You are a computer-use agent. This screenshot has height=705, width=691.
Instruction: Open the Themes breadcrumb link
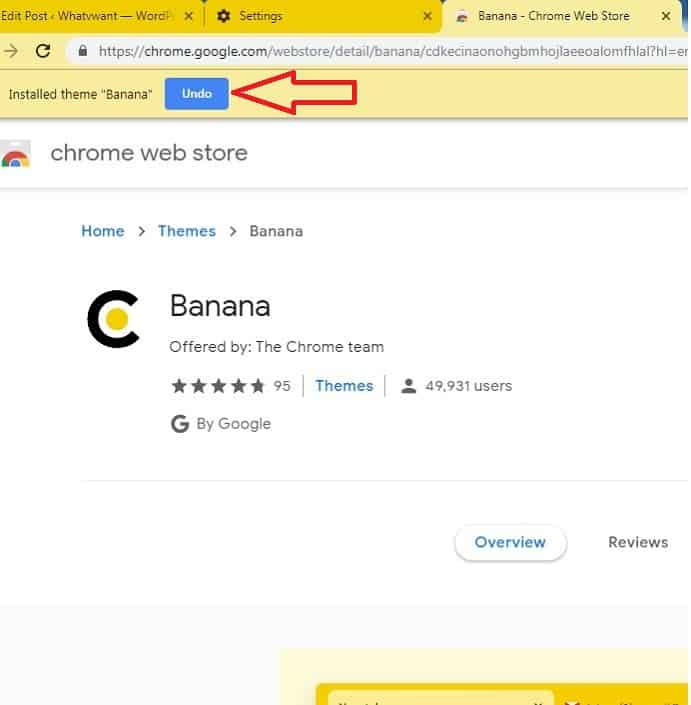[187, 231]
